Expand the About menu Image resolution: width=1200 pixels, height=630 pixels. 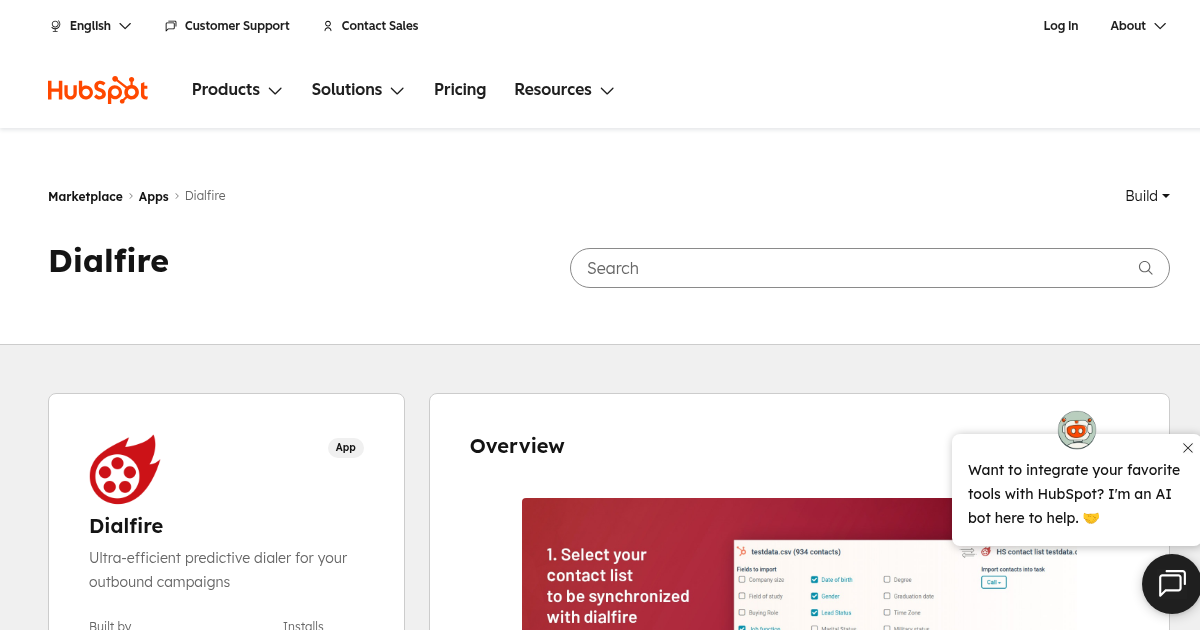[x=1138, y=26]
